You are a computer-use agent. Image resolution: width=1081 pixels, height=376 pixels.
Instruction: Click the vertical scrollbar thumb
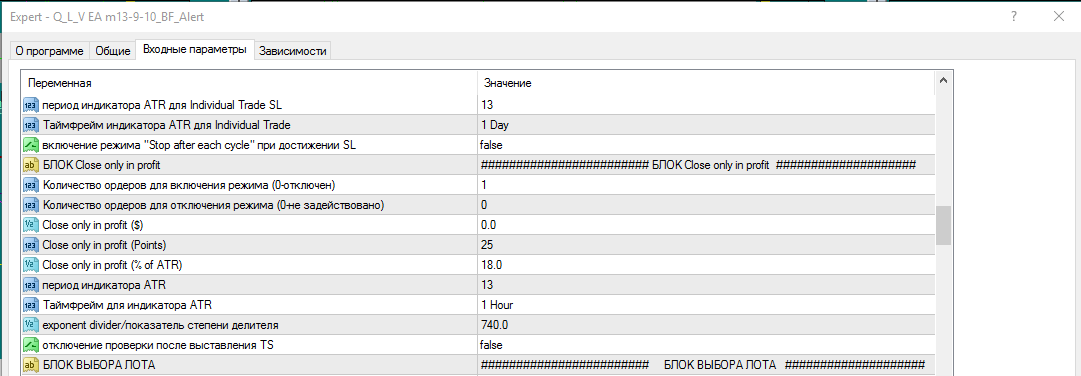coord(944,226)
